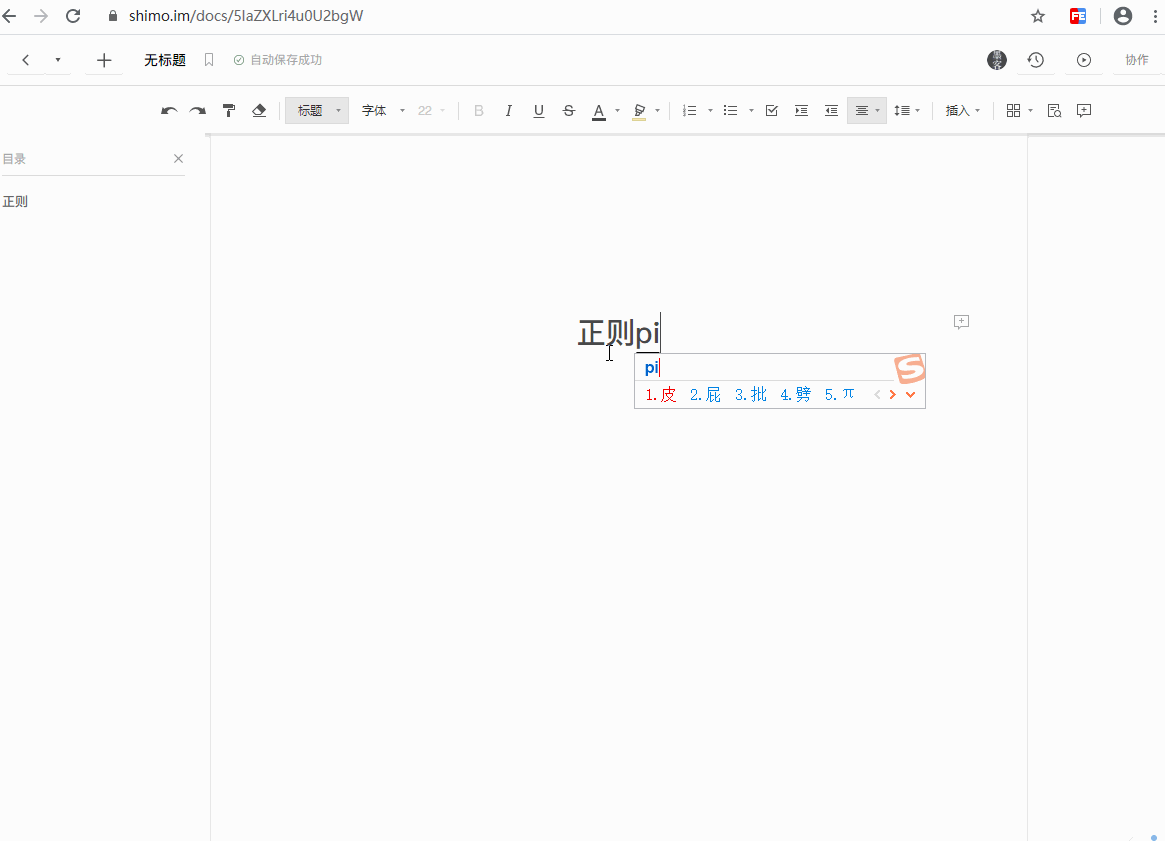Open line spacing options

906,111
